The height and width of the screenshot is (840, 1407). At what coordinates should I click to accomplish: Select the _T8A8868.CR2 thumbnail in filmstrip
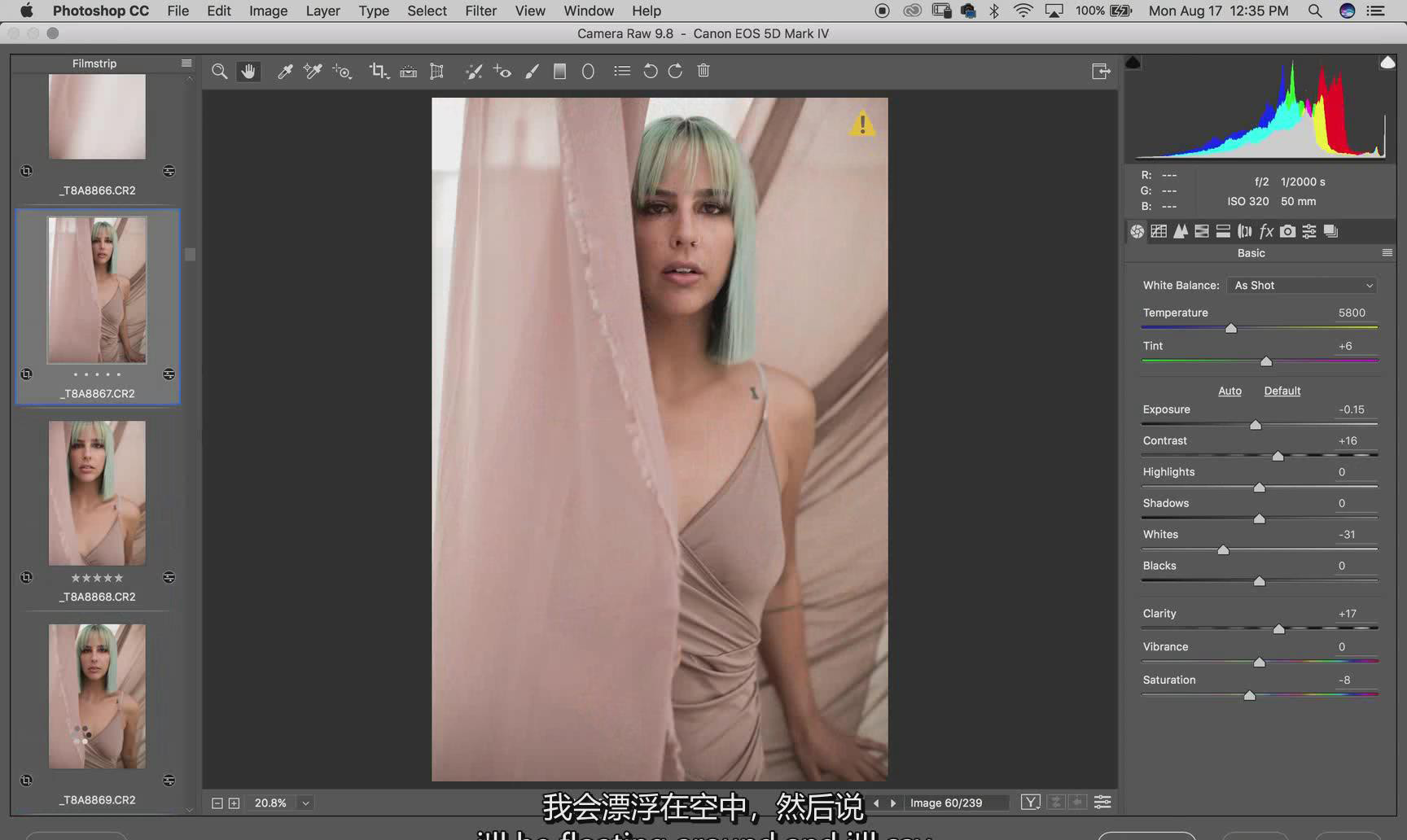pyautogui.click(x=97, y=493)
